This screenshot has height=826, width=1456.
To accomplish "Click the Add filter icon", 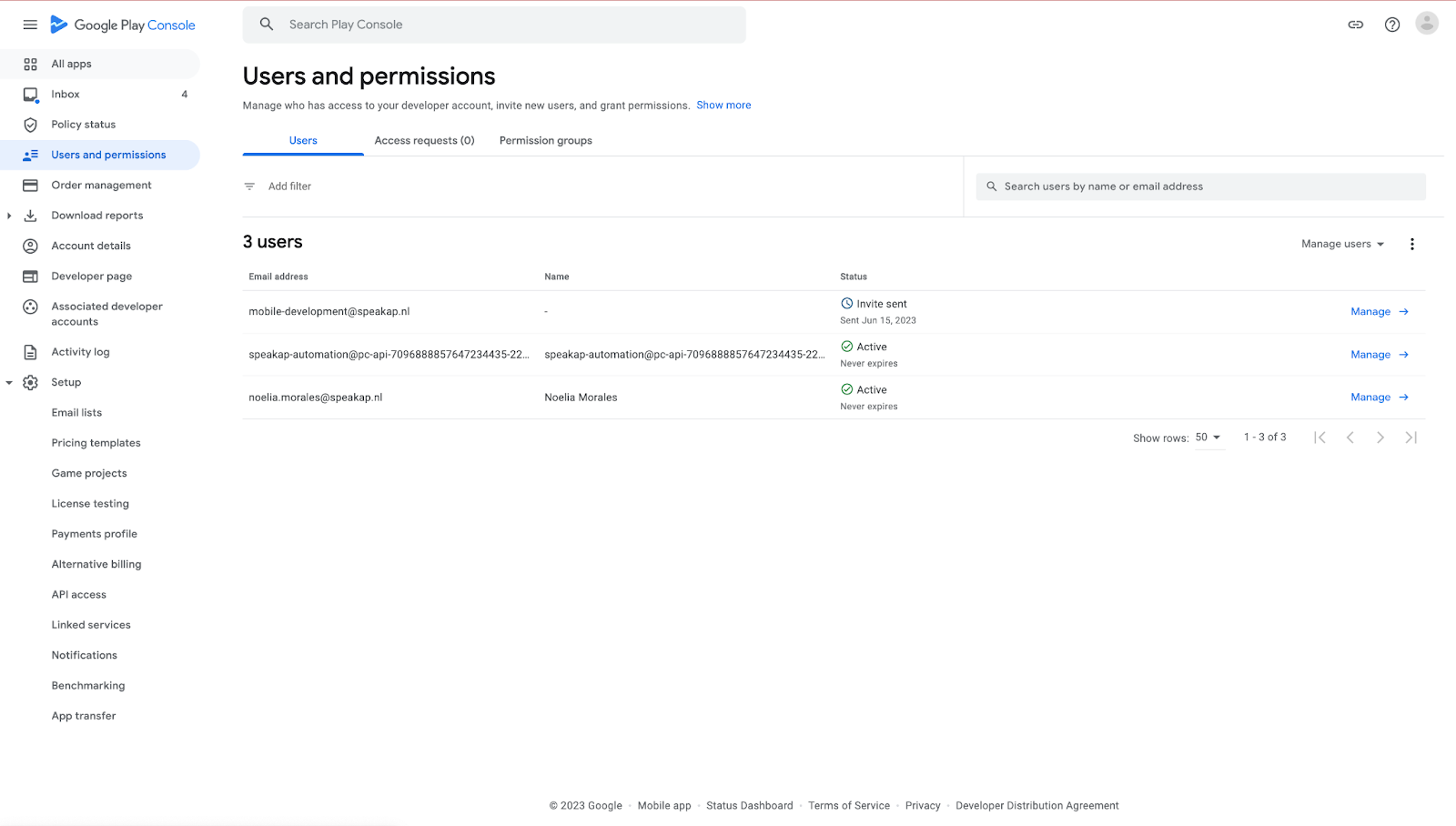I will click(x=249, y=186).
